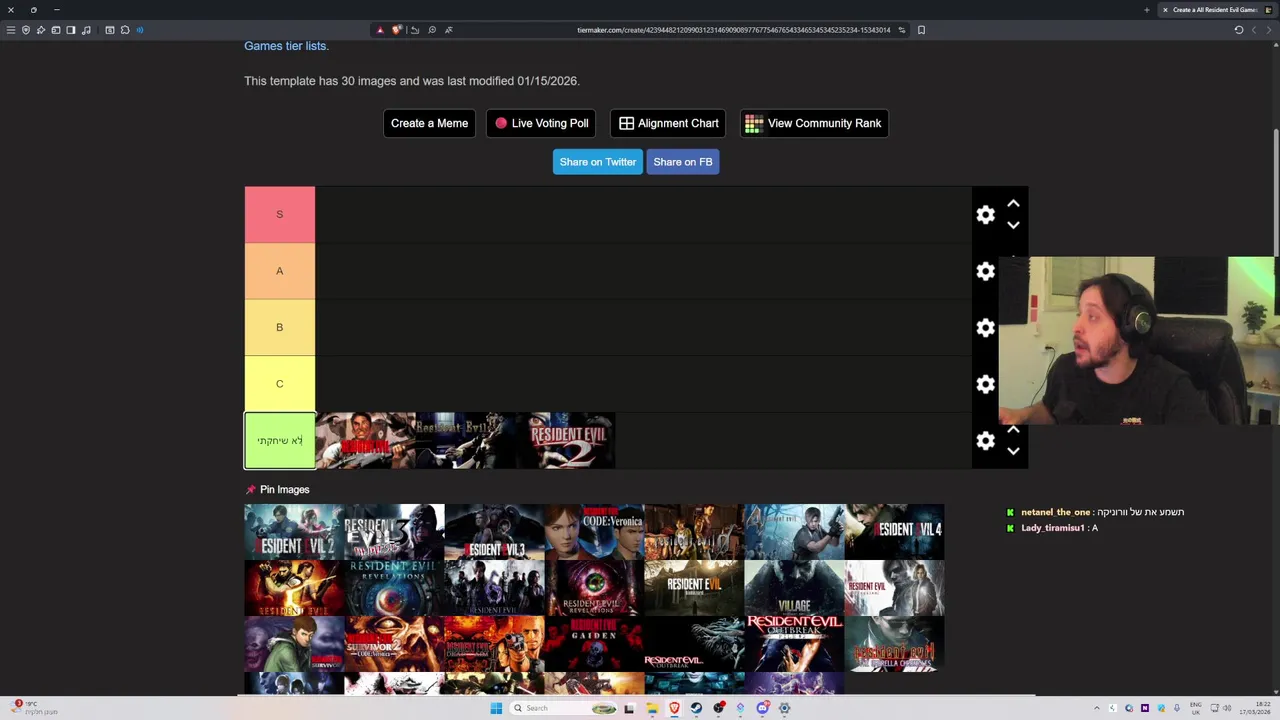Edit the green Hebrew tier label
This screenshot has height=720, width=1280.
click(x=280, y=441)
